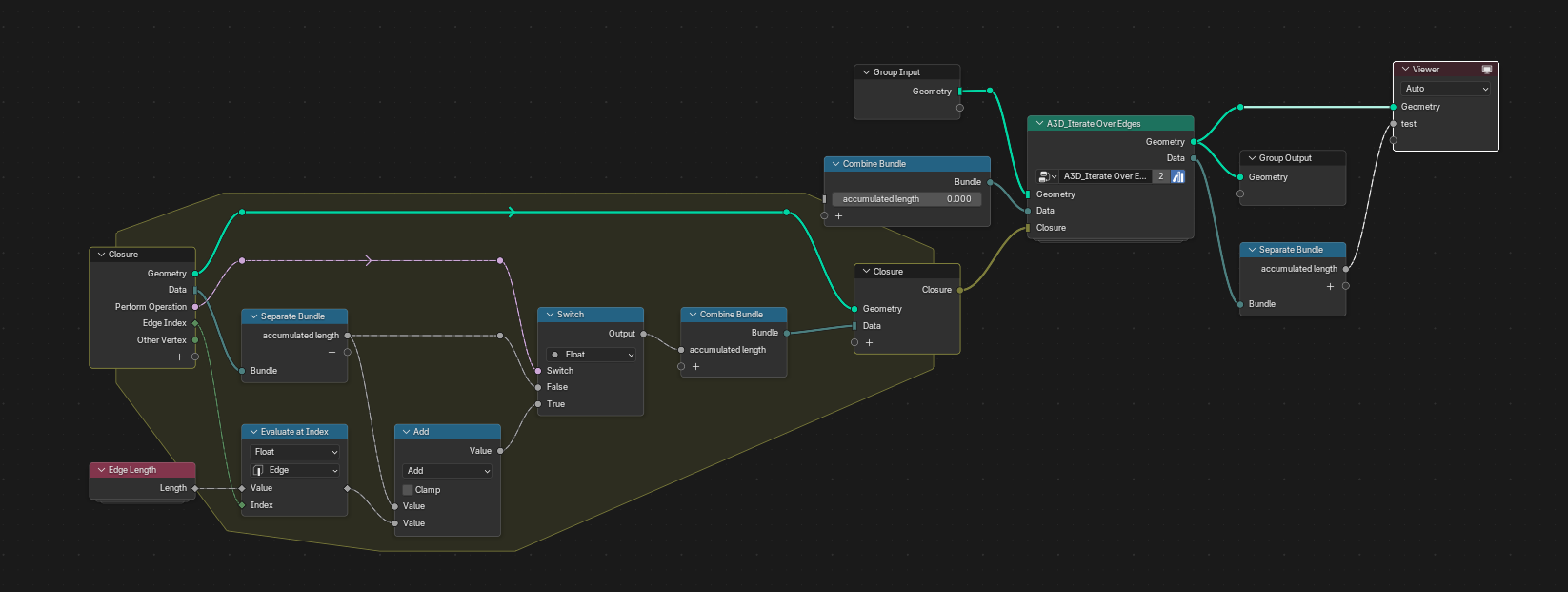
Task: Click the plus icon in Separate Bundle node below Group Output
Action: [1330, 286]
